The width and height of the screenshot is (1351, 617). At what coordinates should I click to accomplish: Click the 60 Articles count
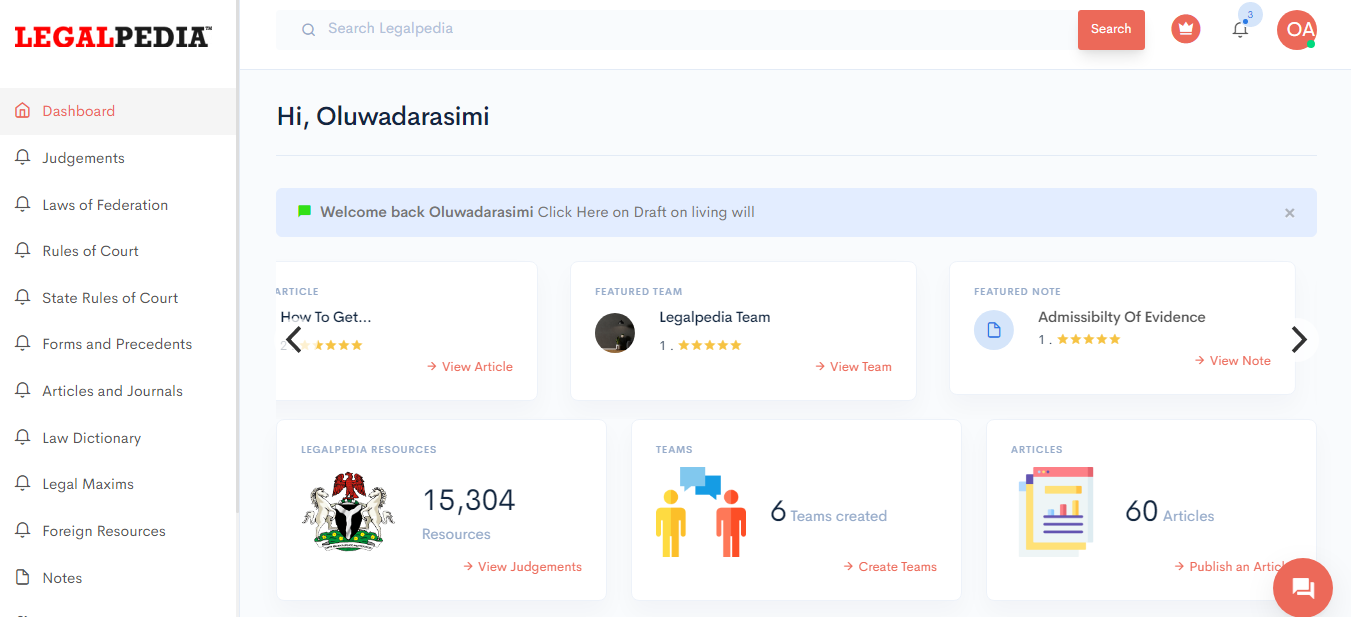[1170, 513]
